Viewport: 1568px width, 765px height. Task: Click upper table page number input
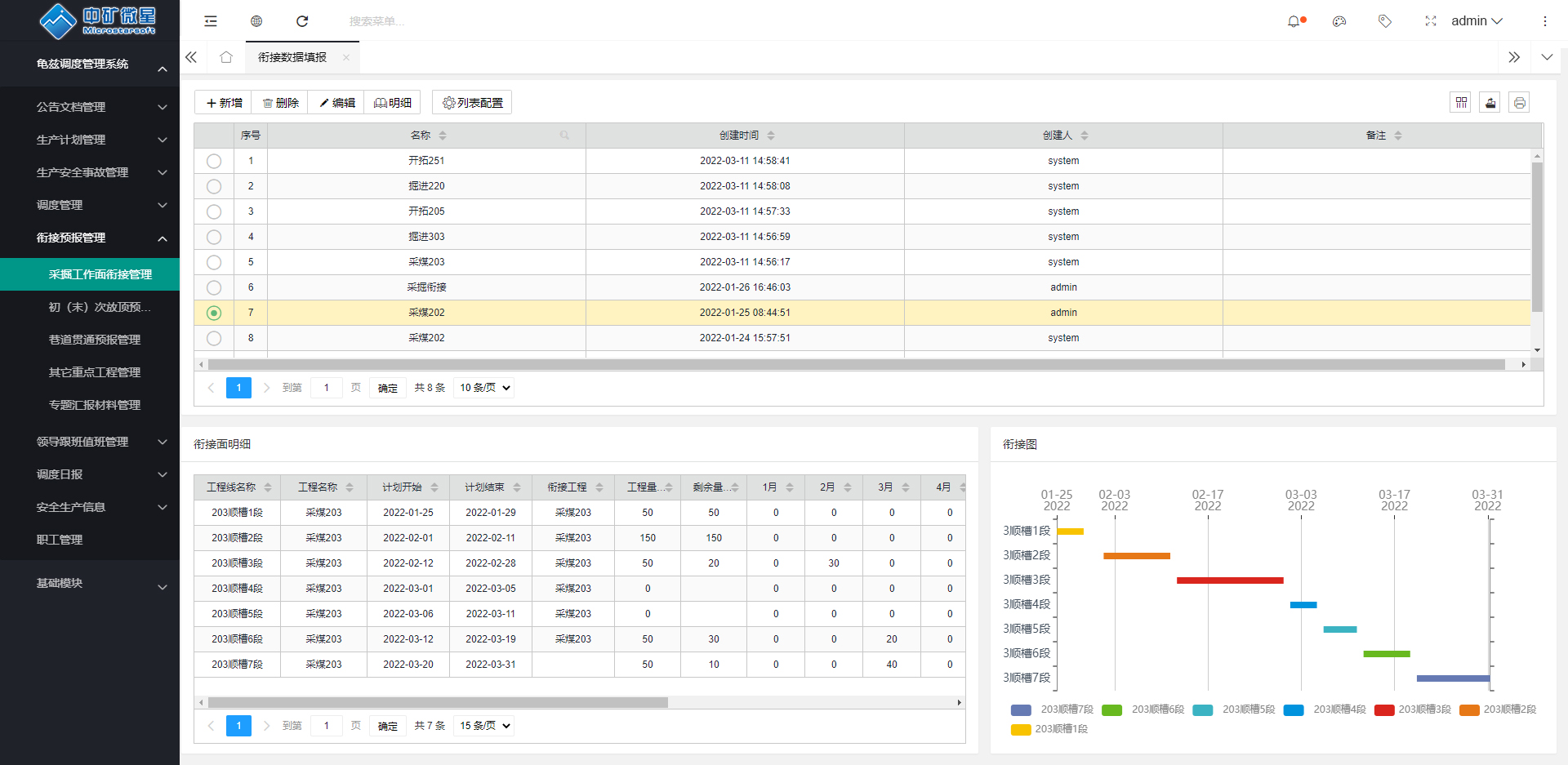point(327,388)
